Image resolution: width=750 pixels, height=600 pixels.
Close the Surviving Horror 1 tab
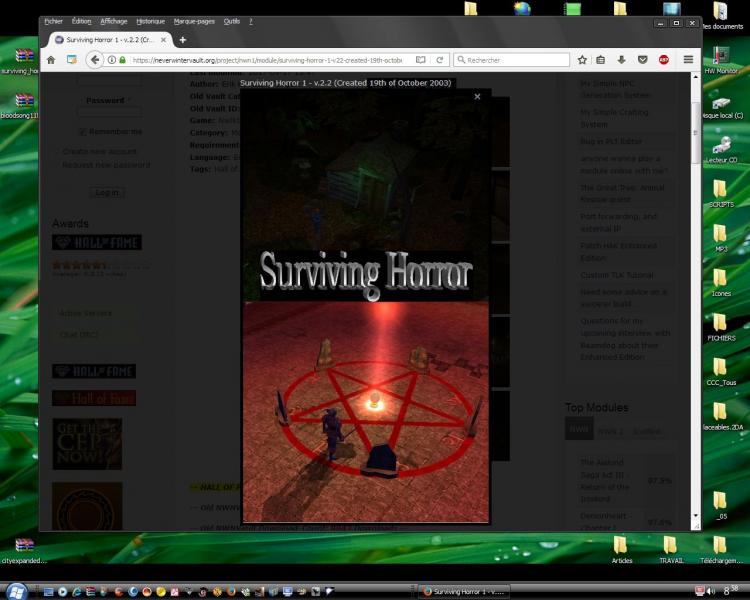coord(164,40)
